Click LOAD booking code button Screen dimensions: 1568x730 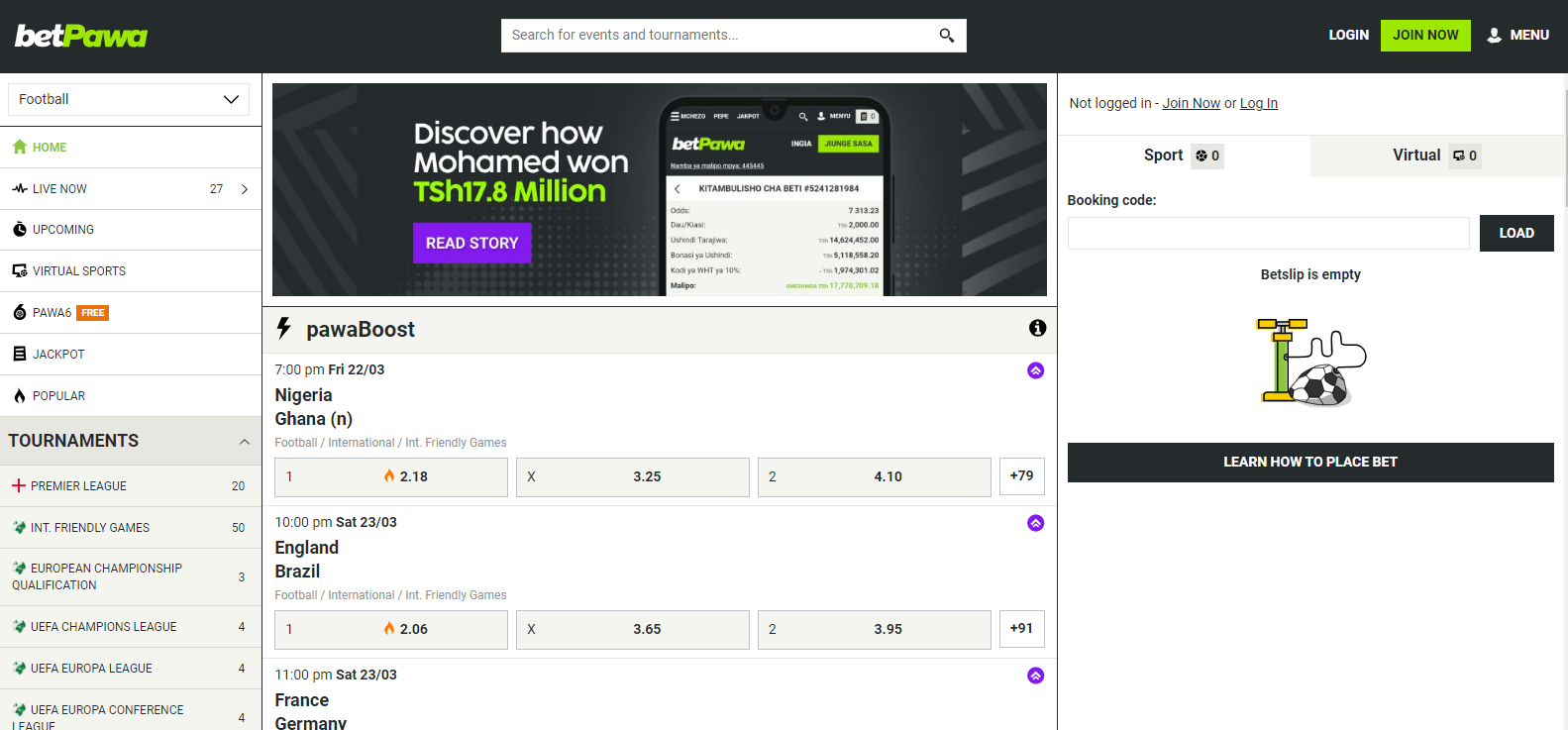[x=1516, y=233]
